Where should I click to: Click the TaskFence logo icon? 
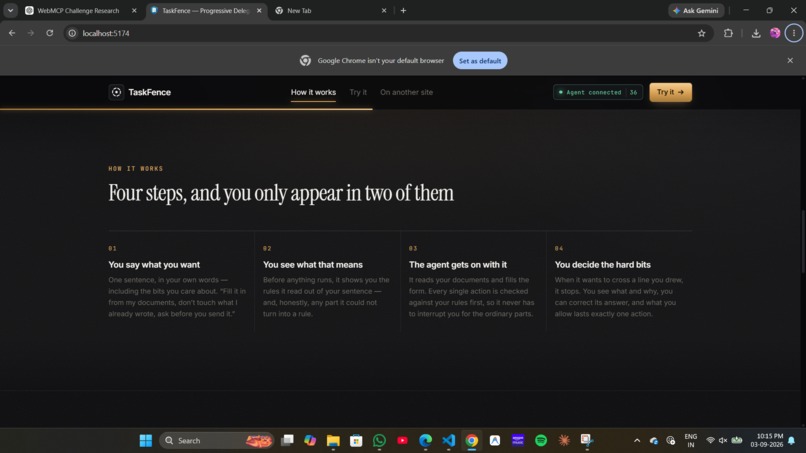[x=116, y=92]
